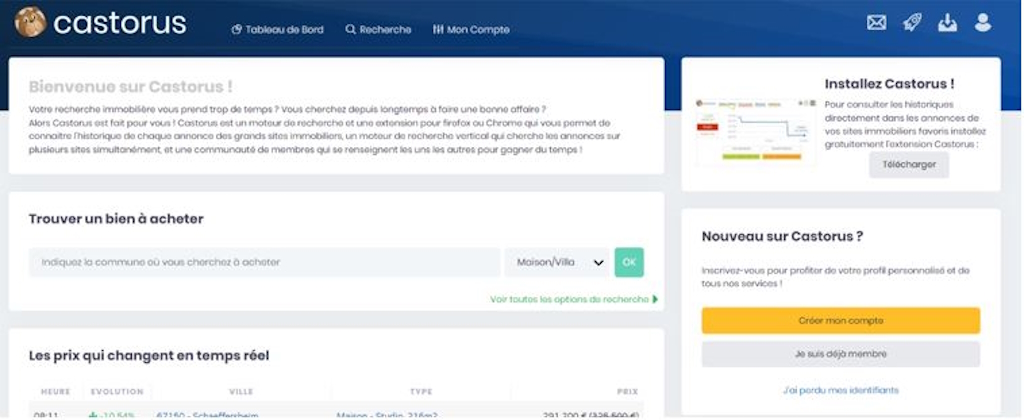This screenshot has width=1024, height=420.
Task: Open Tableau de Bord menu
Action: [278, 29]
